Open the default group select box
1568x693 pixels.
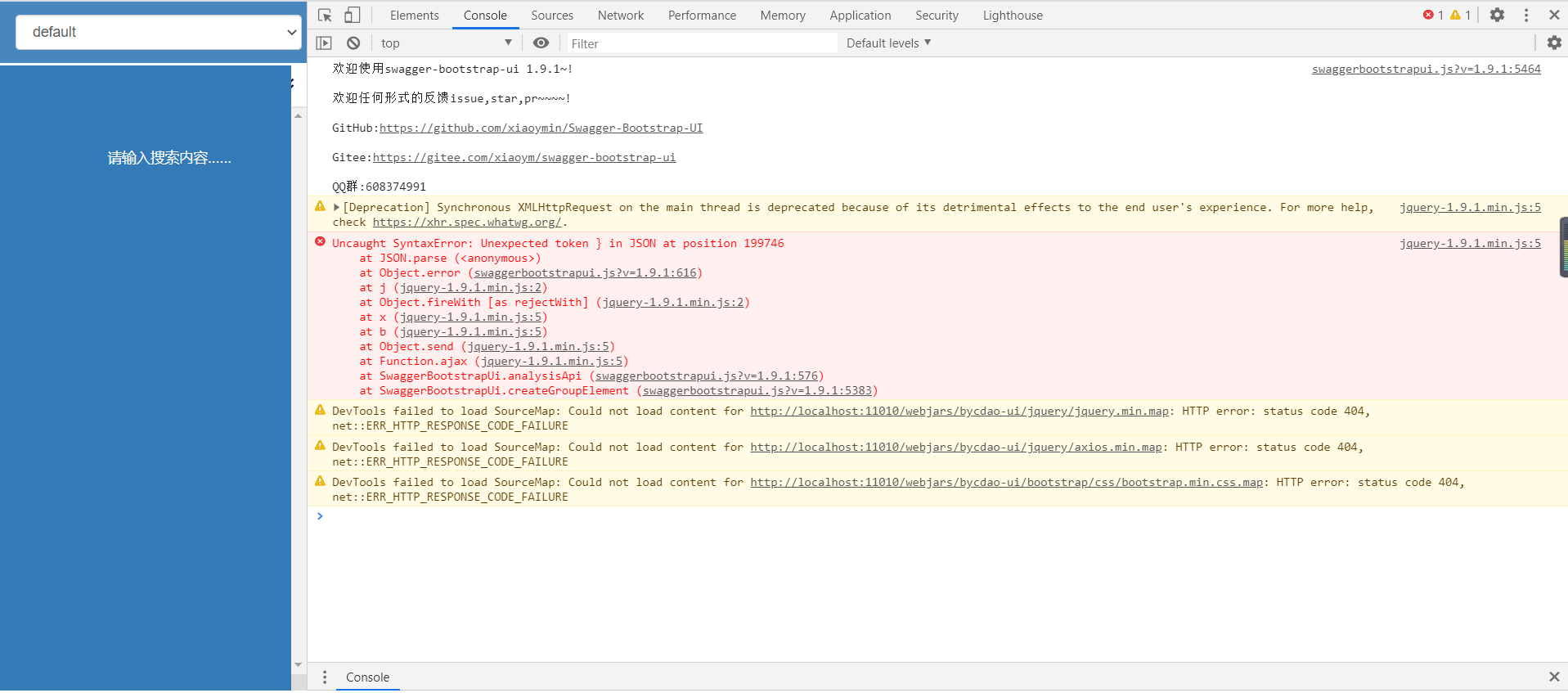click(x=159, y=32)
